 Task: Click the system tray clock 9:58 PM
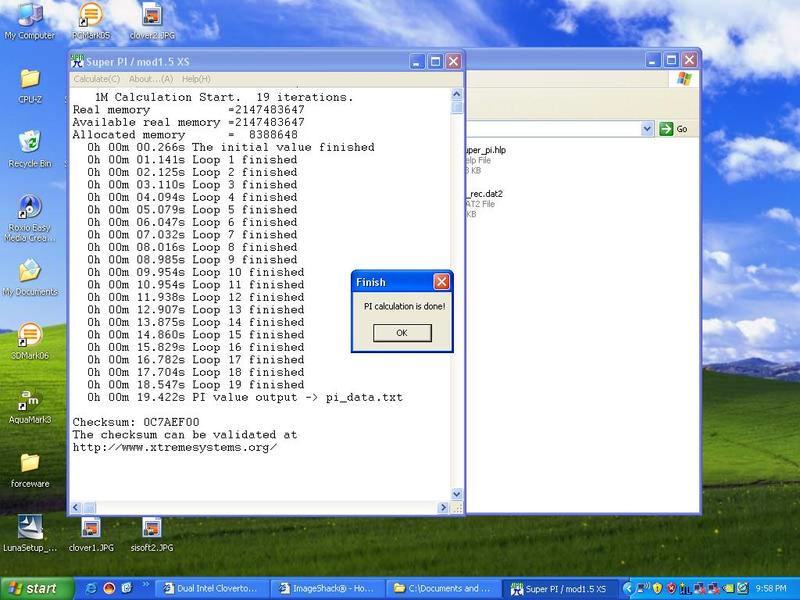(770, 588)
